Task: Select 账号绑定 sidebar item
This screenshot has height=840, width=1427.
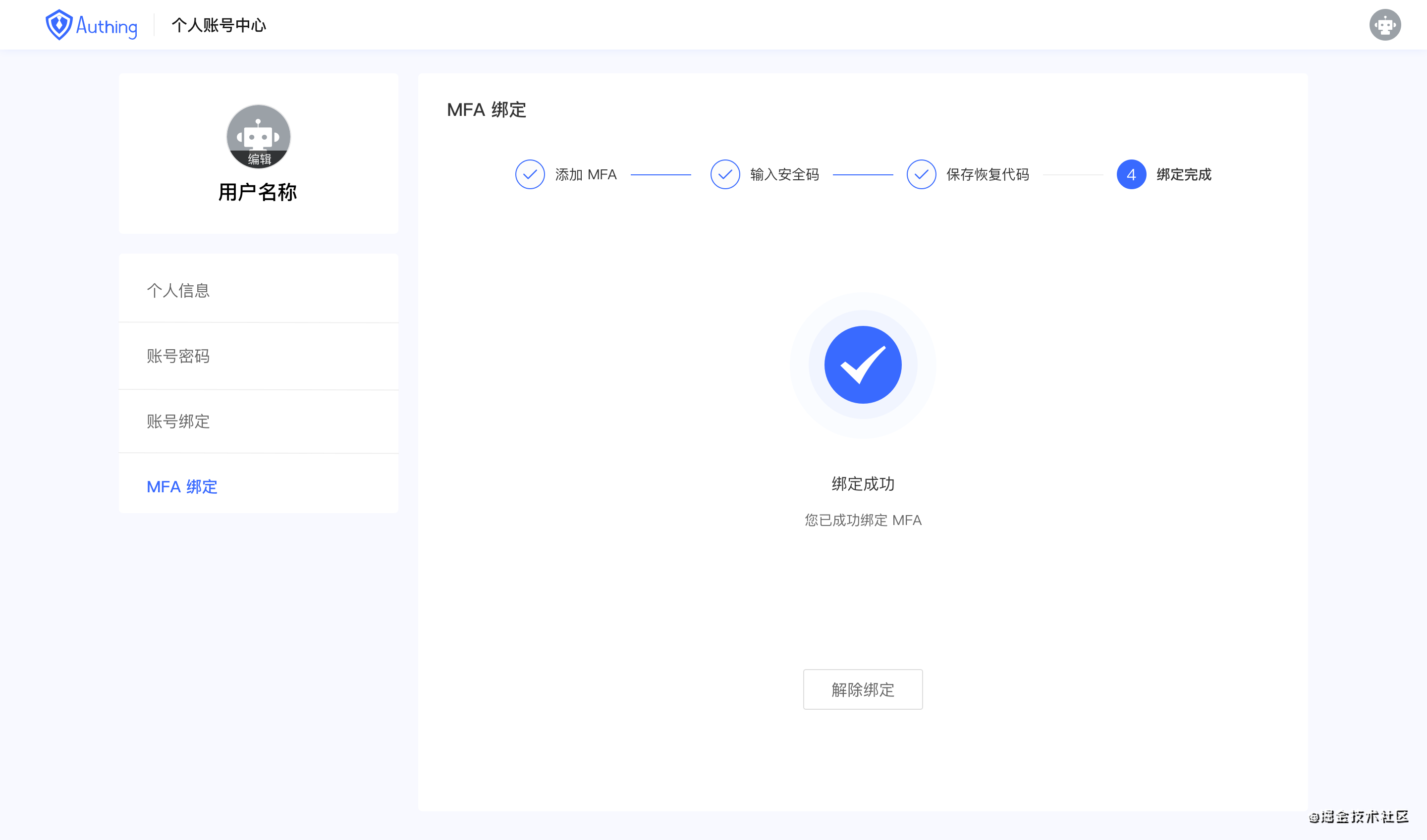Action: 178,421
